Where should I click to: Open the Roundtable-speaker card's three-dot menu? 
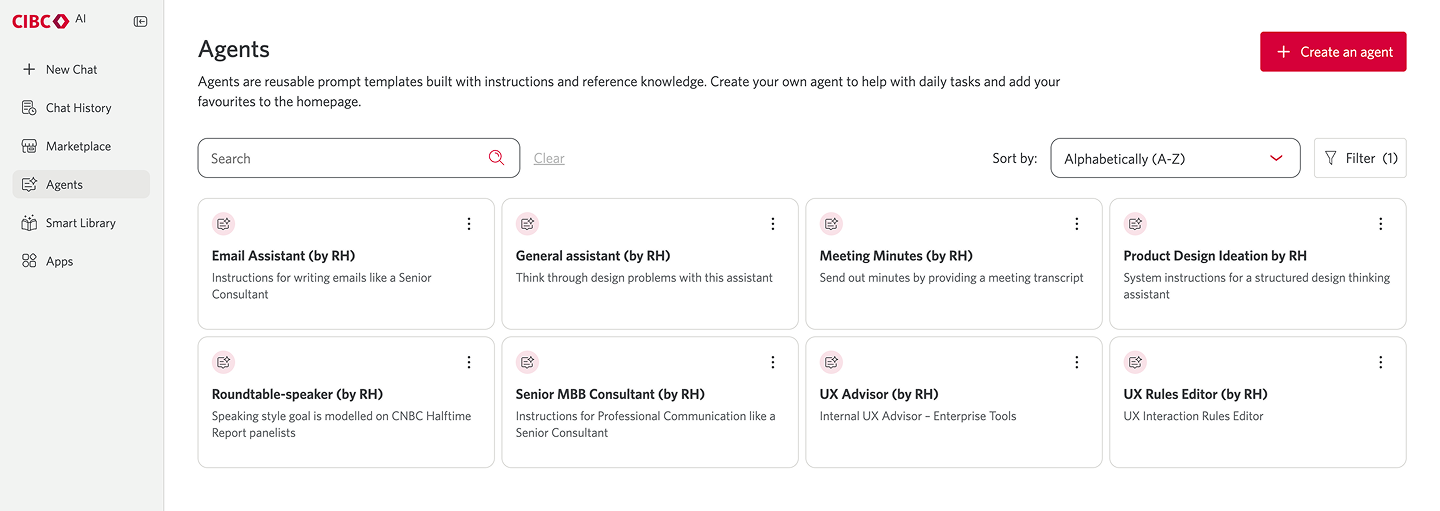469,362
